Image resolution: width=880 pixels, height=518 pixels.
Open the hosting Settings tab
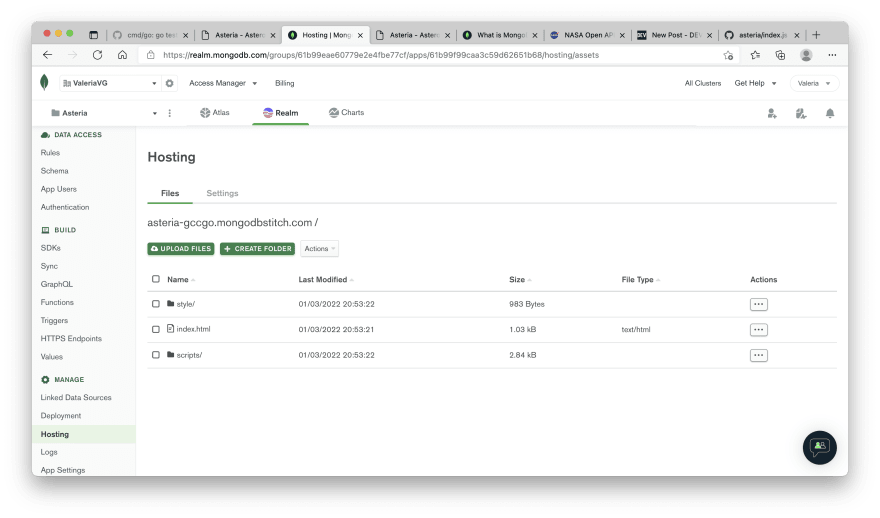(222, 193)
